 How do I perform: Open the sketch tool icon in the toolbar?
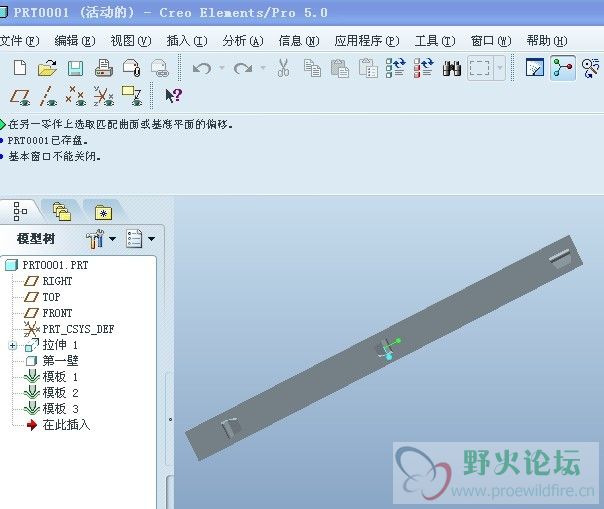535,68
